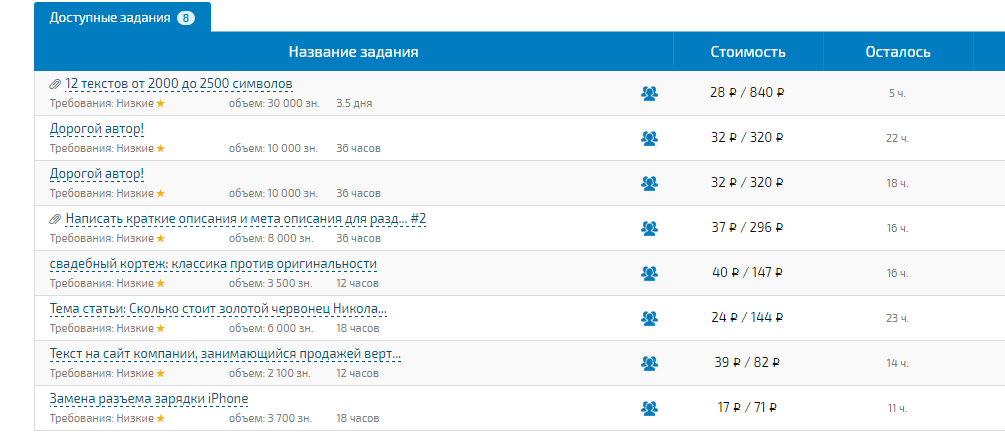The image size is (1005, 434).
Task: Click group icon in свадебный кортеж row
Action: click(649, 273)
